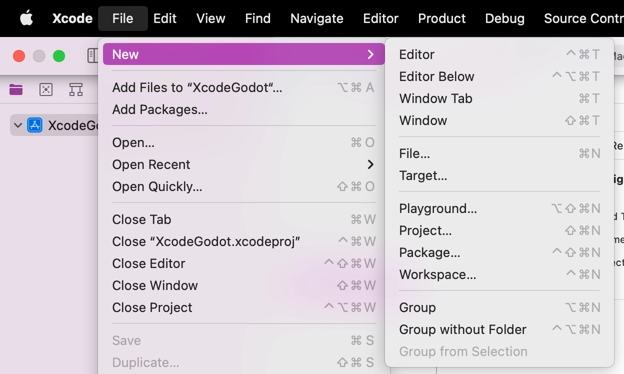The height and width of the screenshot is (374, 624).
Task: Choose Close Editor menu item
Action: coord(244,263)
